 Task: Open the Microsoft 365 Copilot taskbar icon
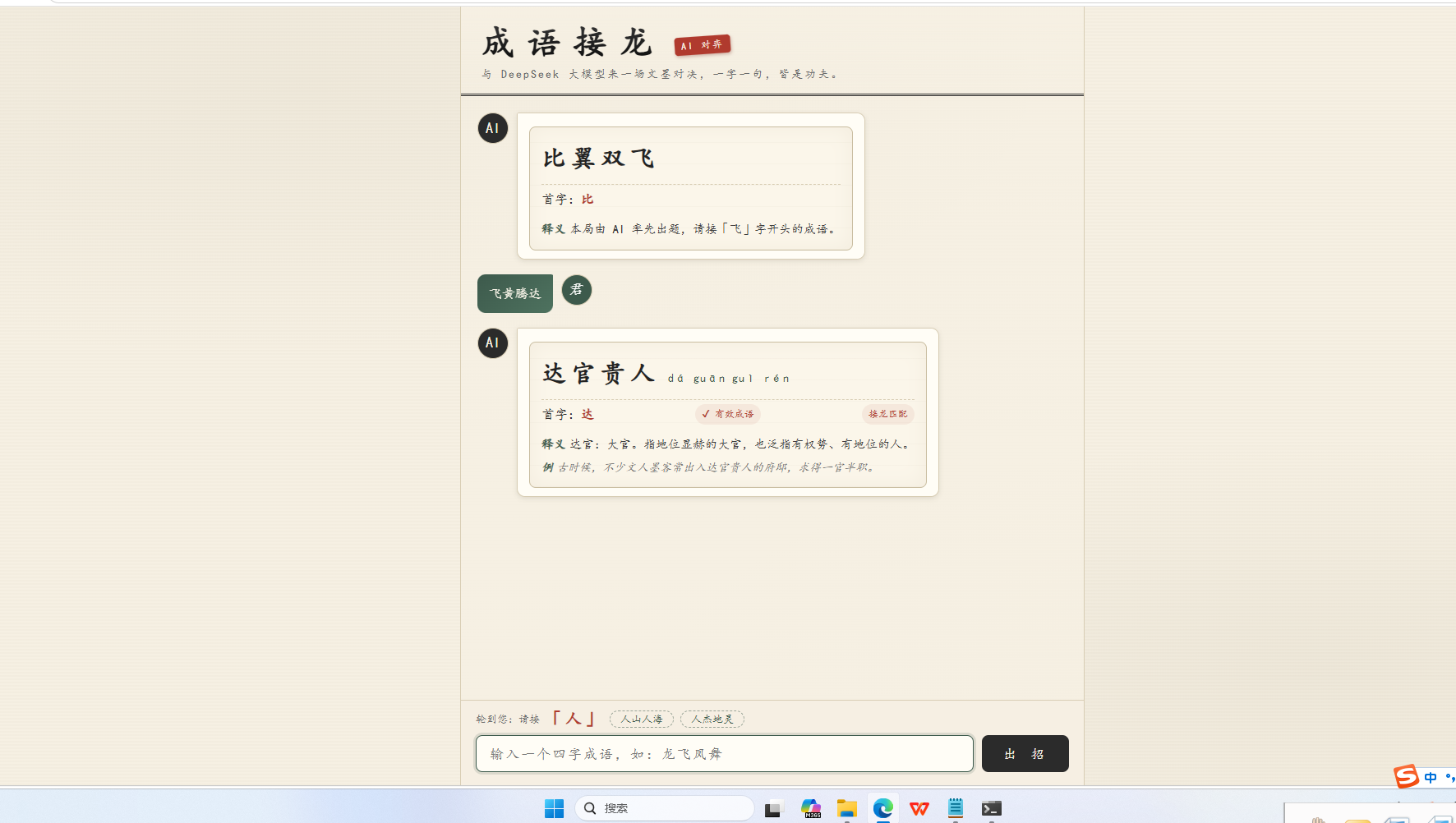[811, 809]
